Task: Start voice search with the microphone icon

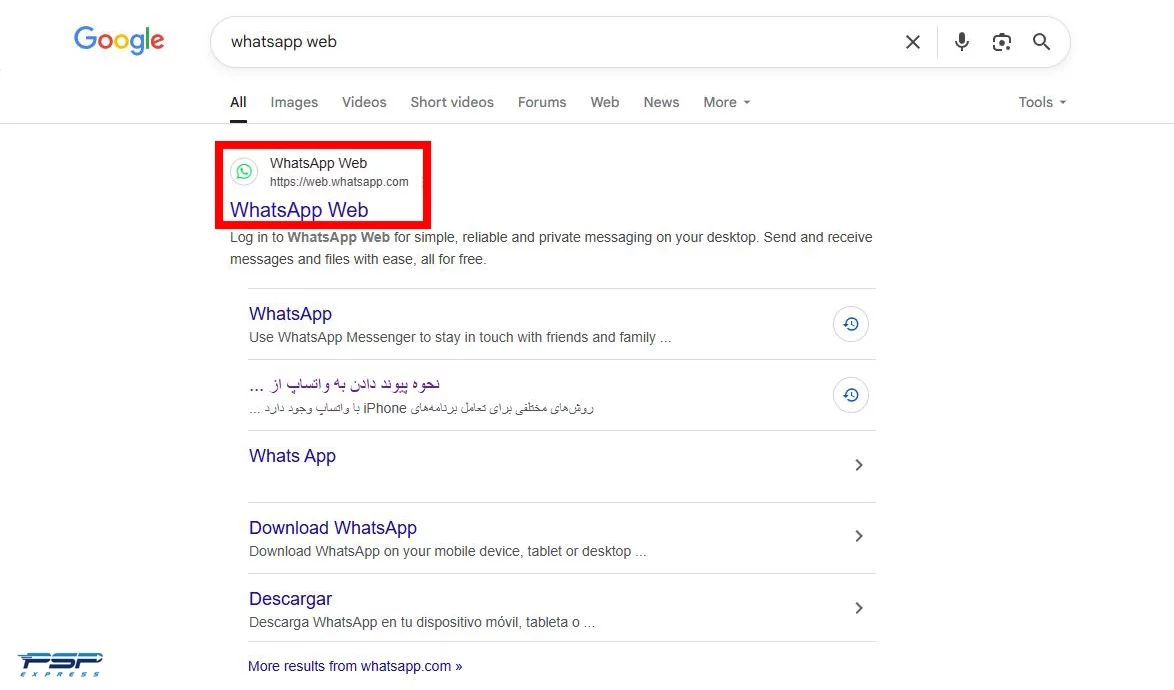Action: pyautogui.click(x=962, y=42)
